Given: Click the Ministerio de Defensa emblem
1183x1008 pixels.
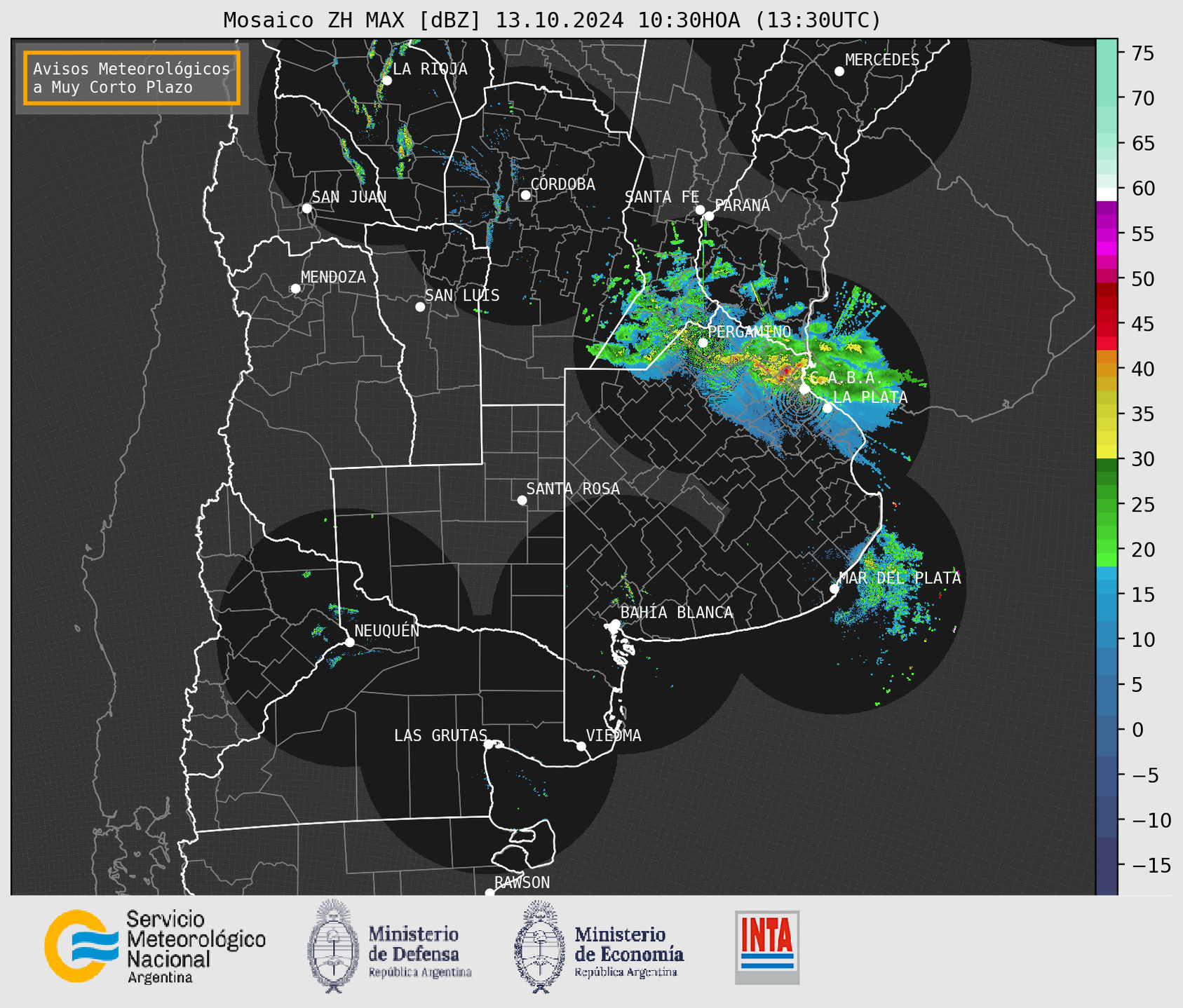Looking at the screenshot, I should coord(333,946).
